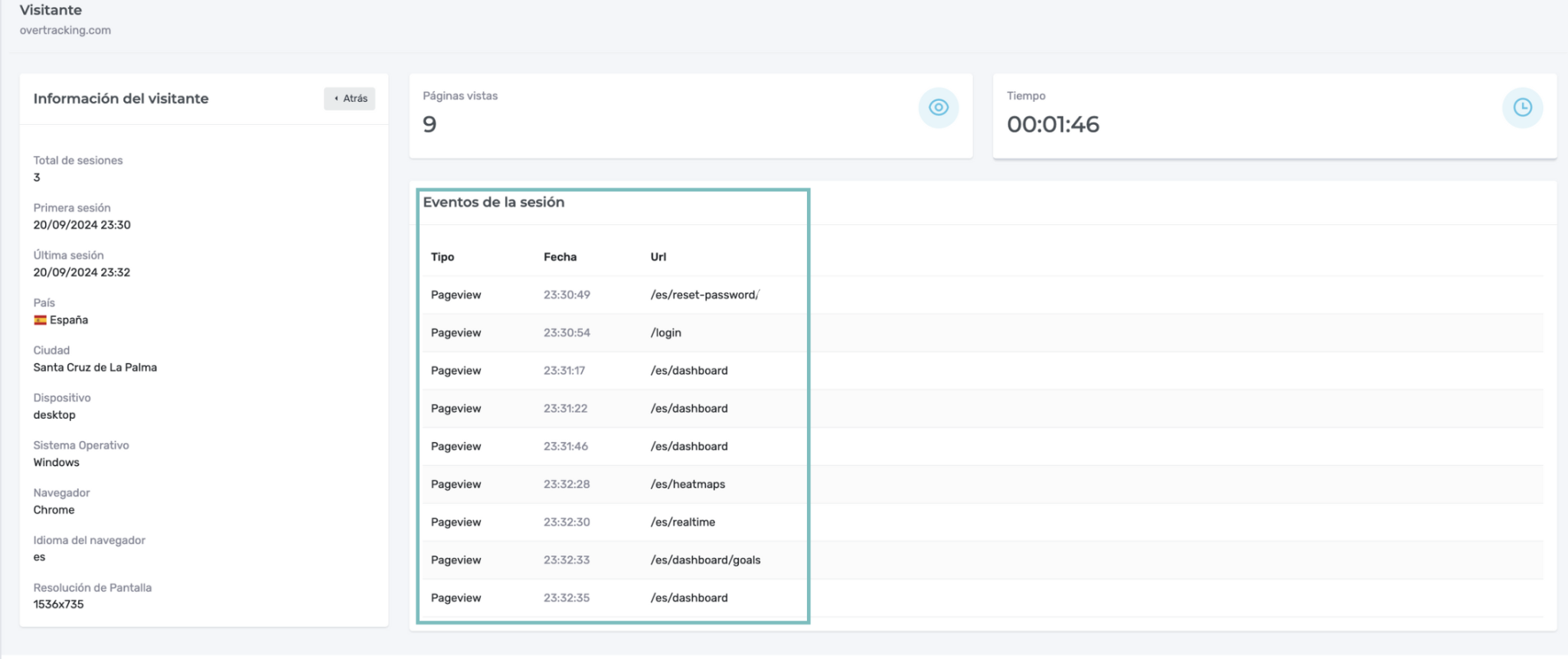Click the 23:31:46 timestamp
Image resolution: width=1568 pixels, height=659 pixels.
(566, 446)
